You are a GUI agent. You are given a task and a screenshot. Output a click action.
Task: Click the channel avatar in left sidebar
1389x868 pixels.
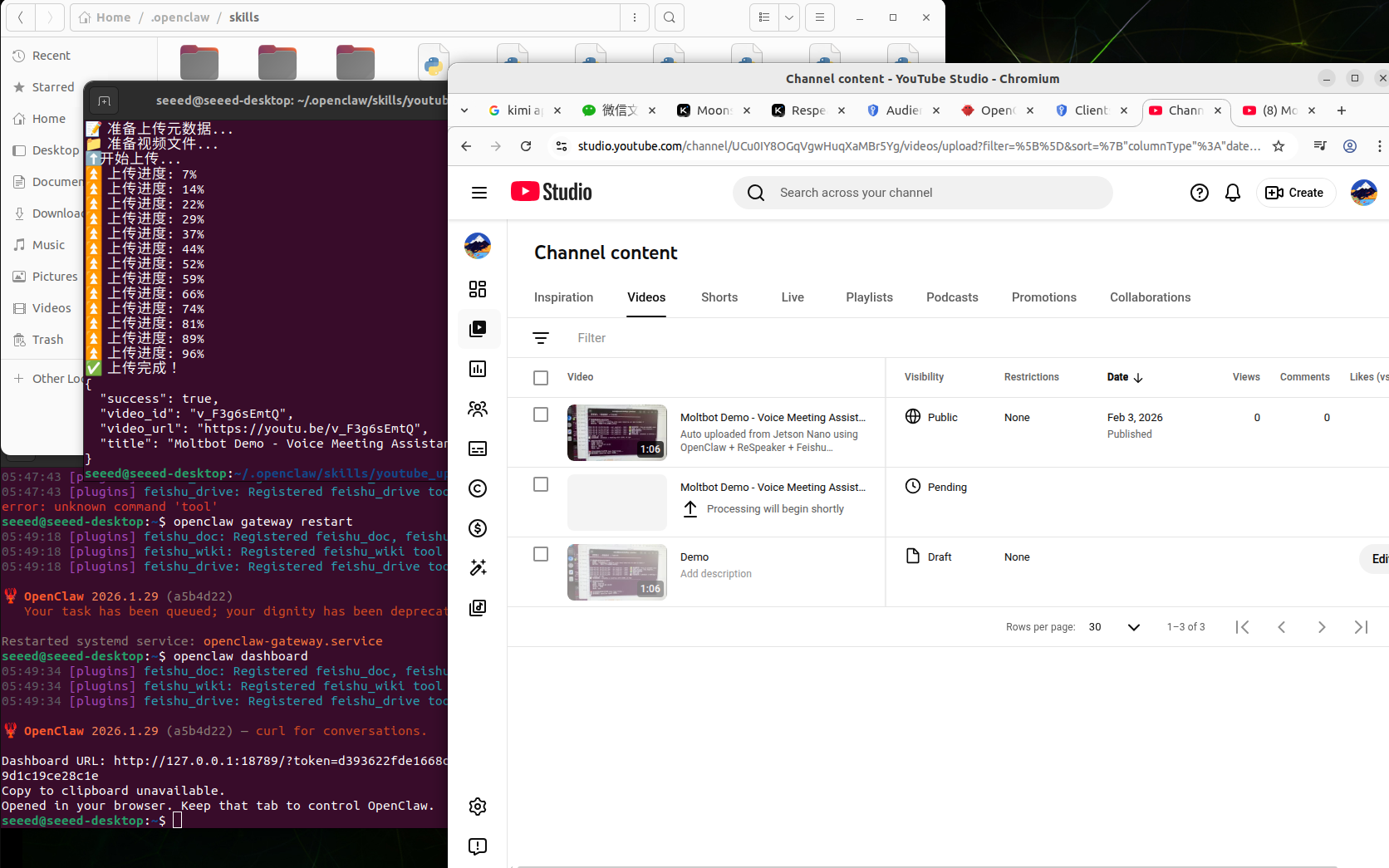478,246
